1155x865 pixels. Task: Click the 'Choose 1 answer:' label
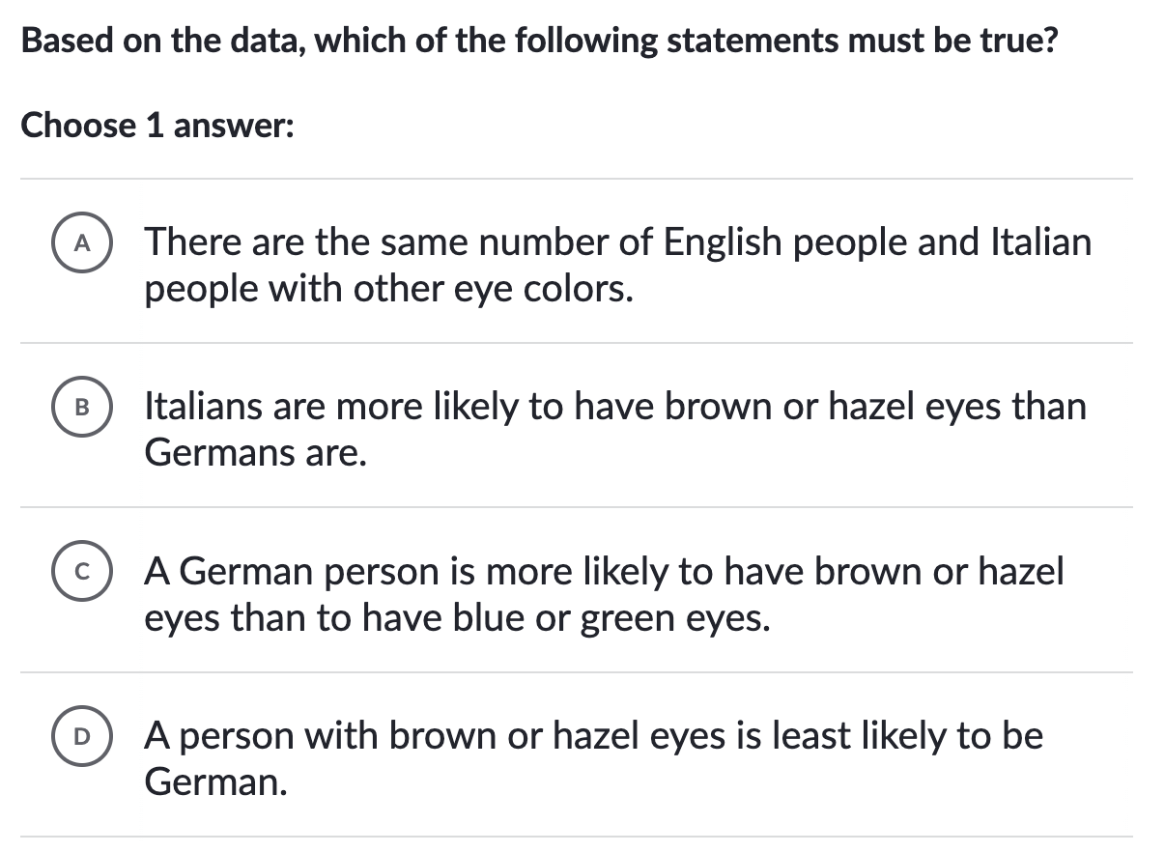pos(158,125)
